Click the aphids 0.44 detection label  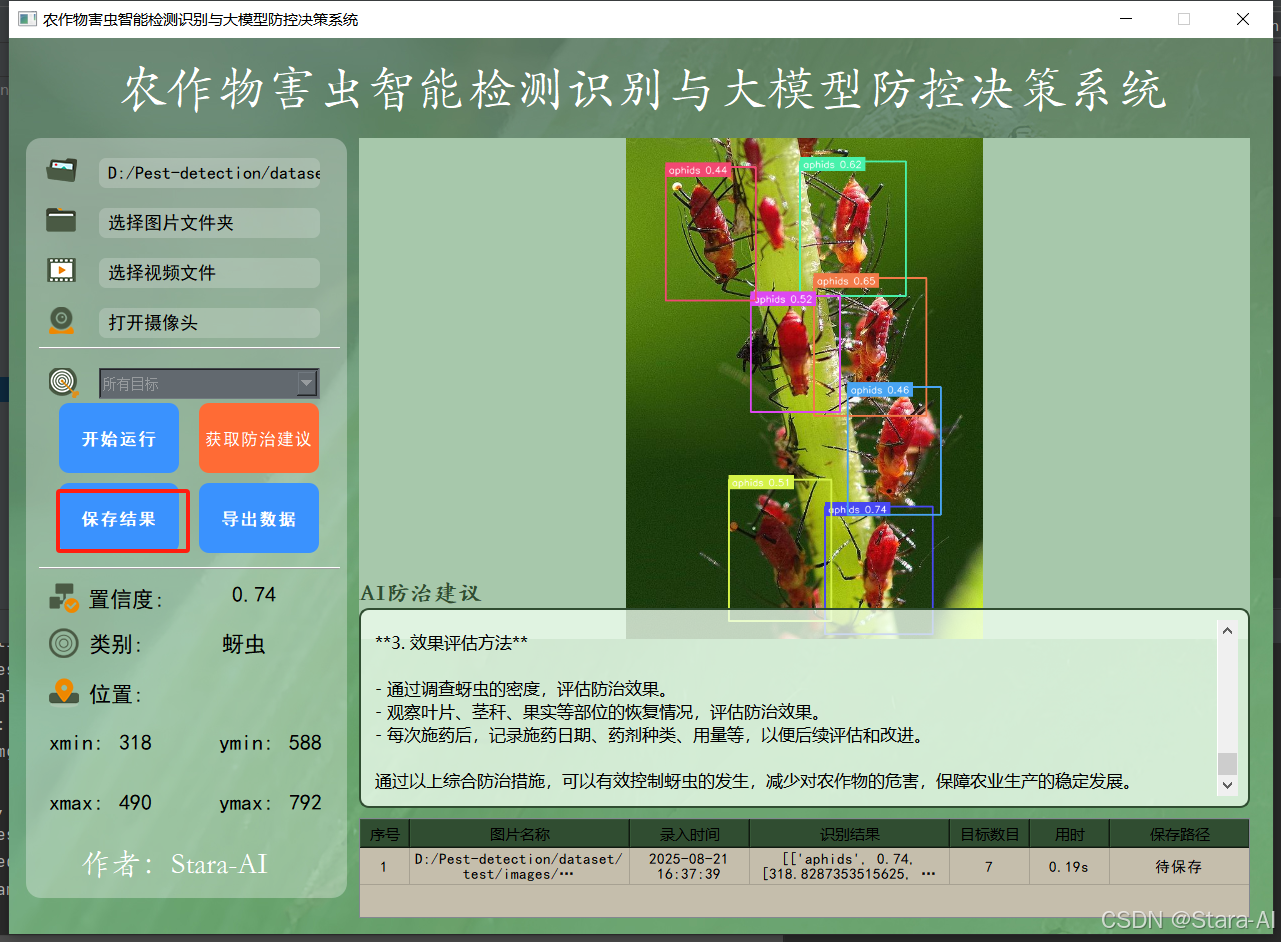tap(698, 170)
